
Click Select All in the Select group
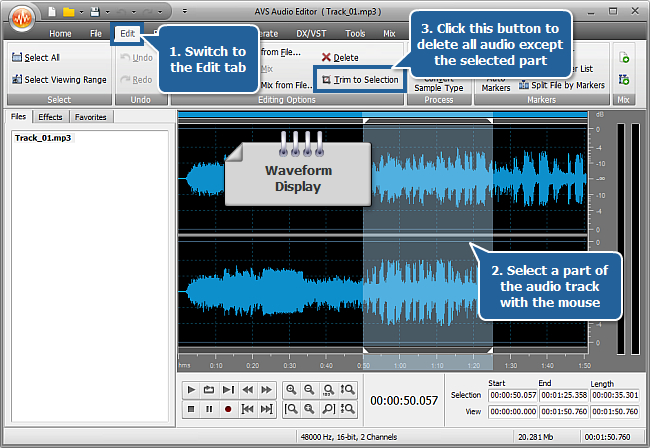(x=36, y=58)
